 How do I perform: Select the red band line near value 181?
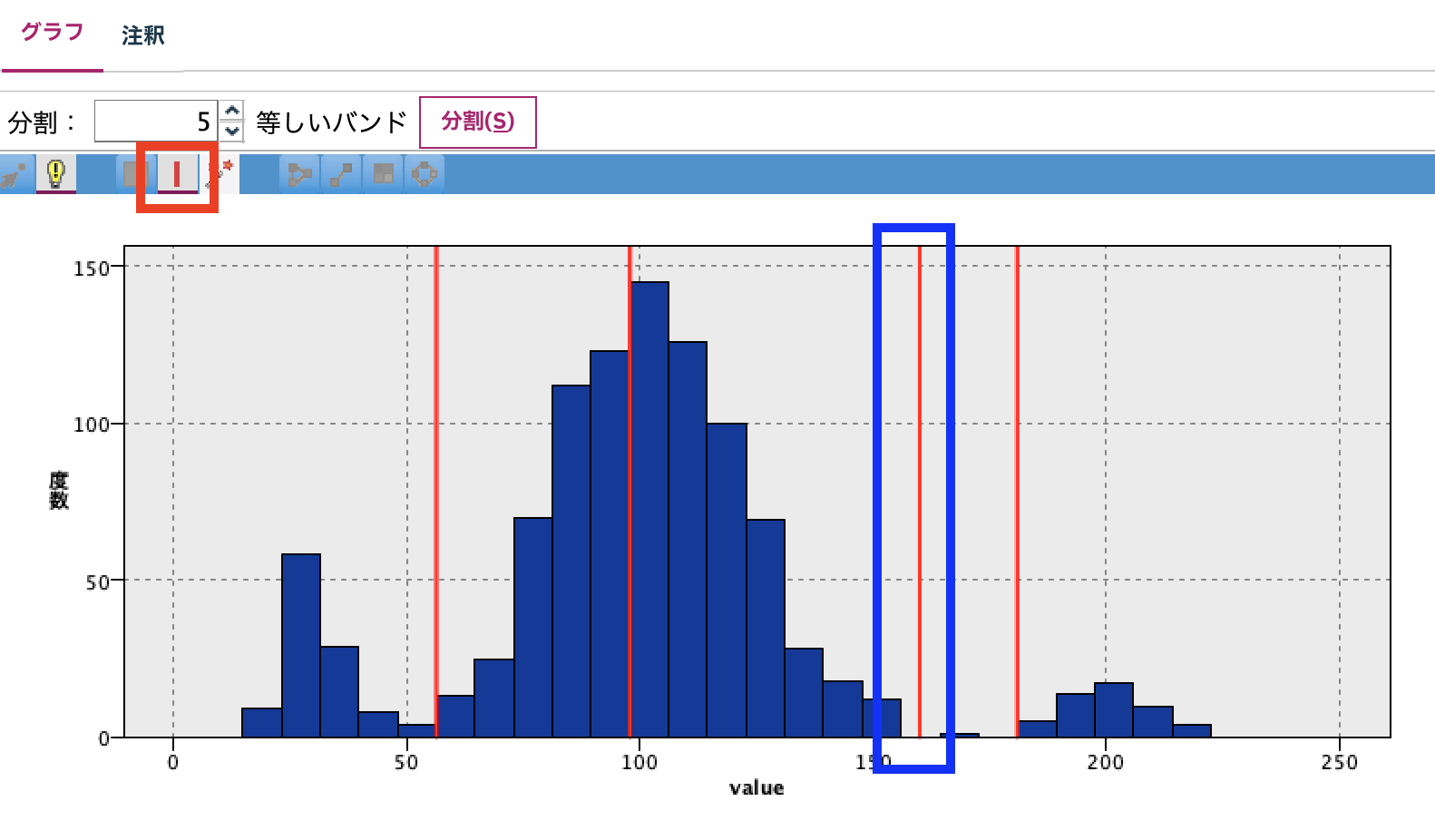pos(1017,490)
